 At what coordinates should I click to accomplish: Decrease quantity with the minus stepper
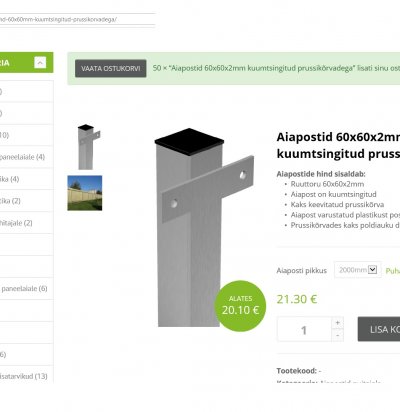[x=337, y=335]
